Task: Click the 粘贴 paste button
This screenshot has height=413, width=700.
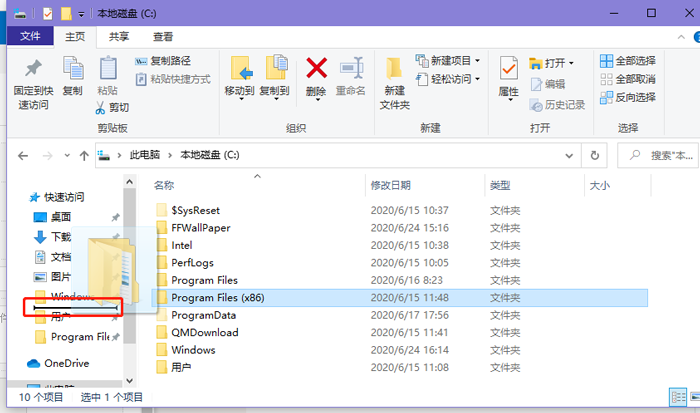Action: click(108, 76)
